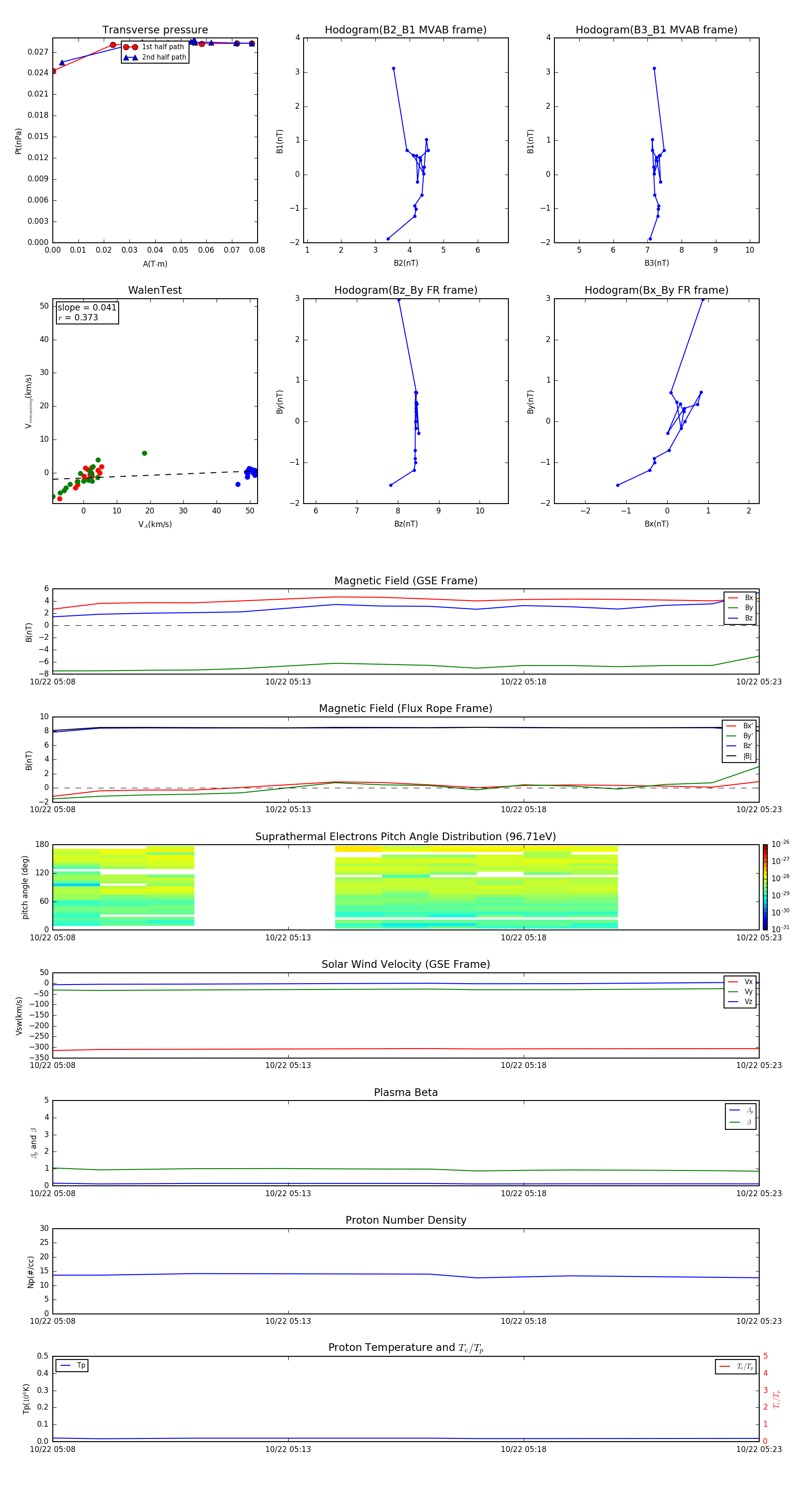Click the 'Bx' legend entry in GSE magnetic field
This screenshot has height=1489, width=812.
point(740,598)
